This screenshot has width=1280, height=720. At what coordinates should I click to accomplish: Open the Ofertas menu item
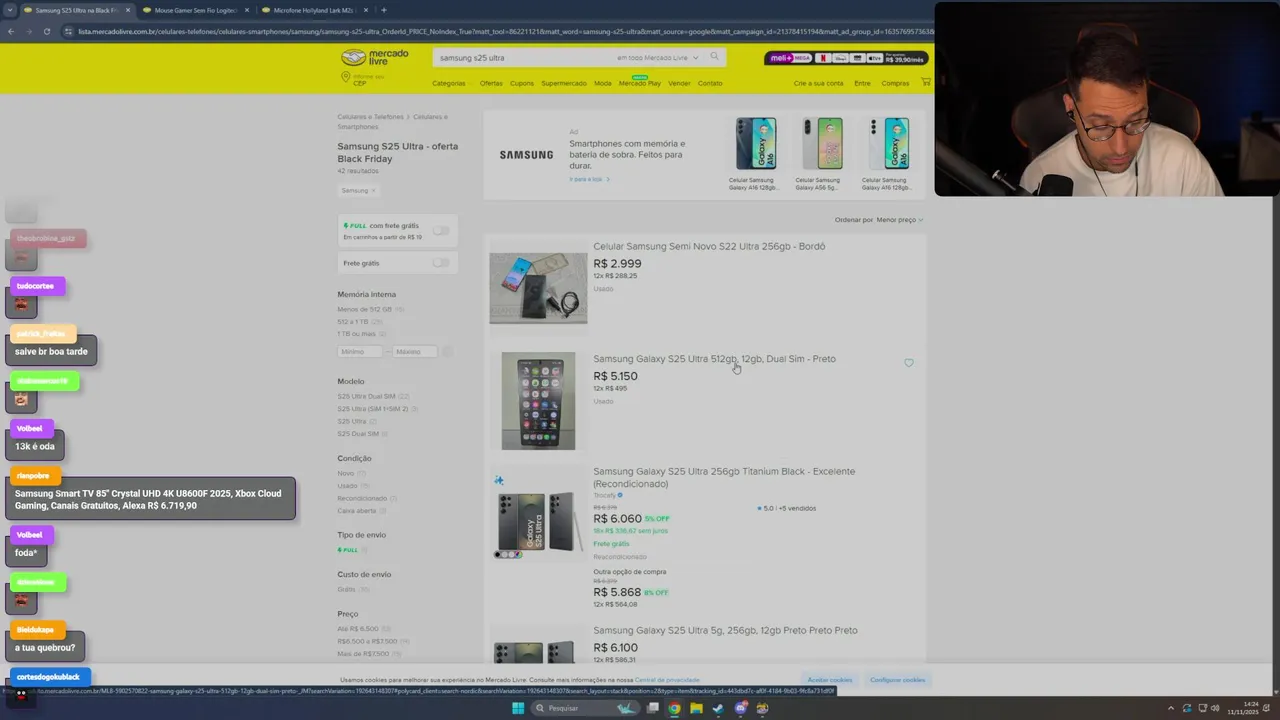pyautogui.click(x=491, y=83)
